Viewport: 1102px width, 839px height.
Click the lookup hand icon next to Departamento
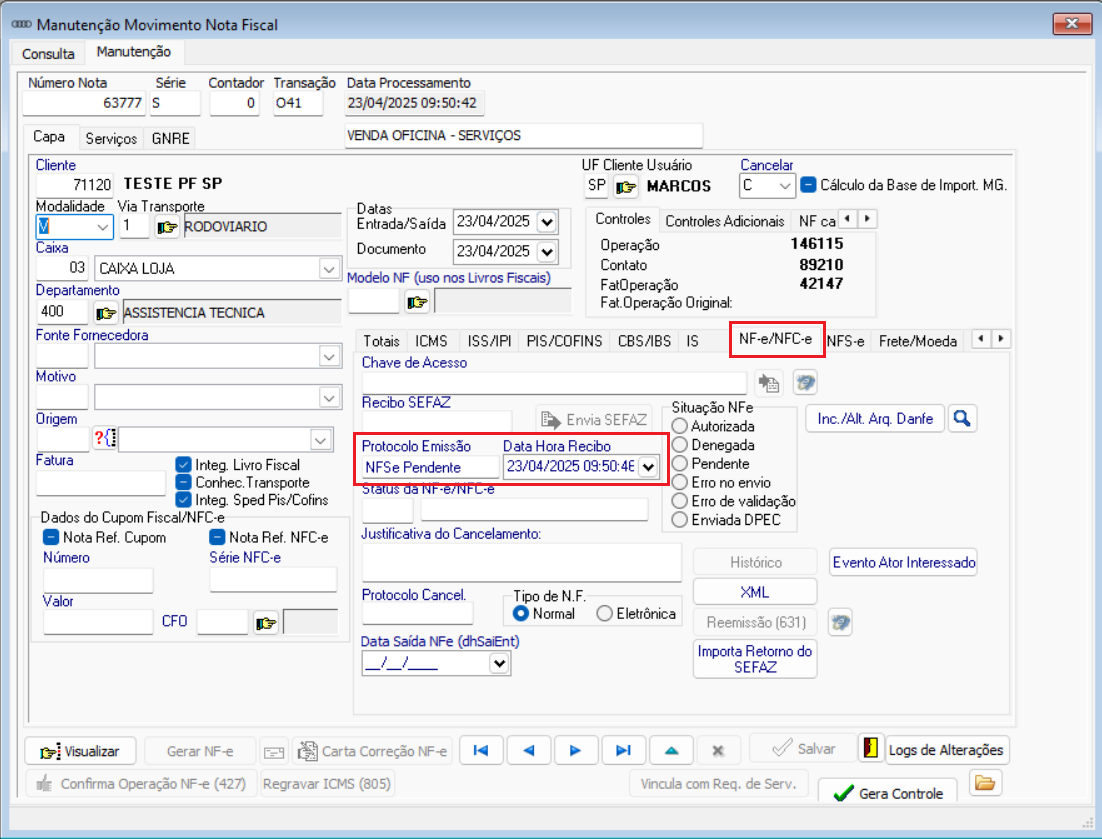tap(106, 313)
